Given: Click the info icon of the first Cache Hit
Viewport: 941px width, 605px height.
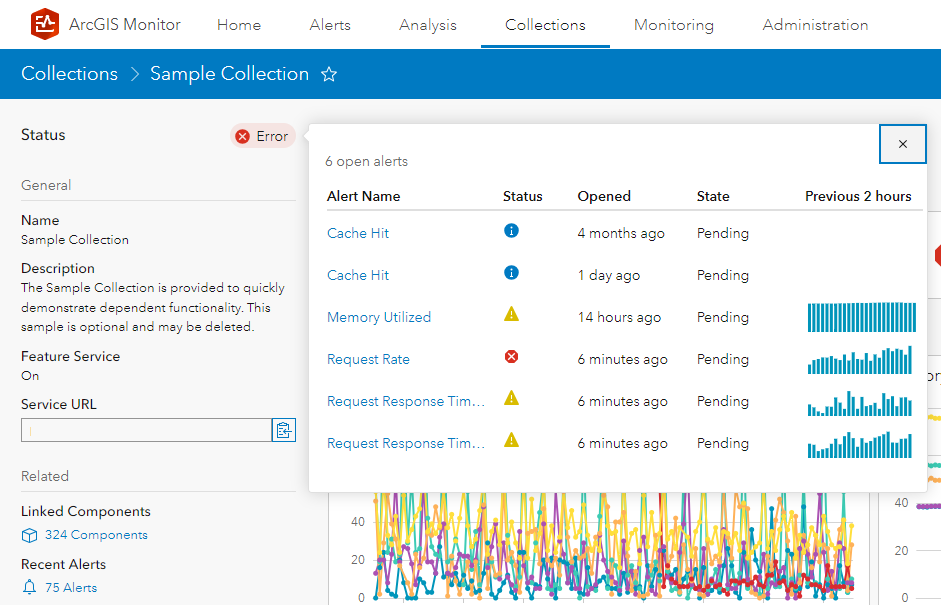Looking at the screenshot, I should [x=512, y=231].
